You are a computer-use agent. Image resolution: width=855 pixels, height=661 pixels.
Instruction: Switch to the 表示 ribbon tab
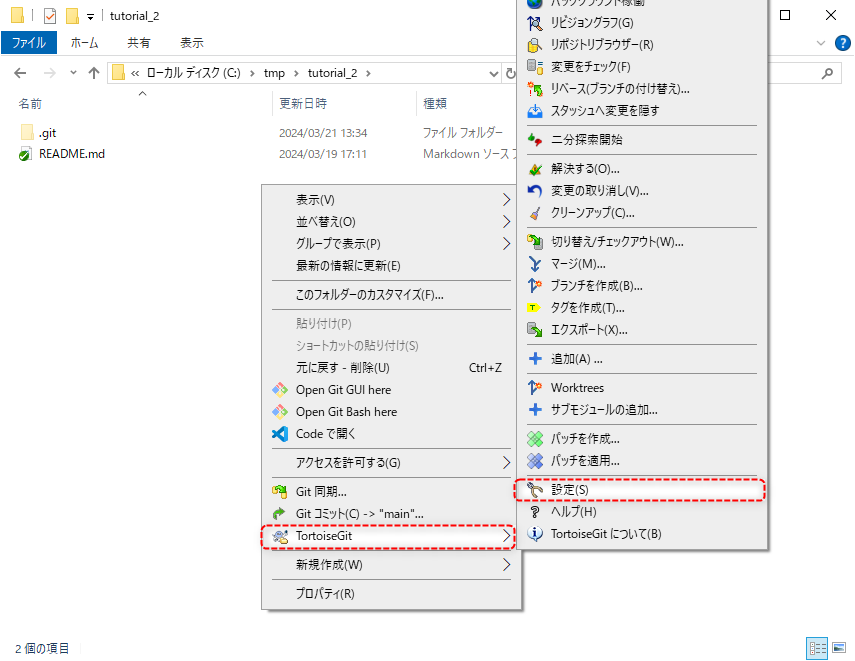(192, 43)
